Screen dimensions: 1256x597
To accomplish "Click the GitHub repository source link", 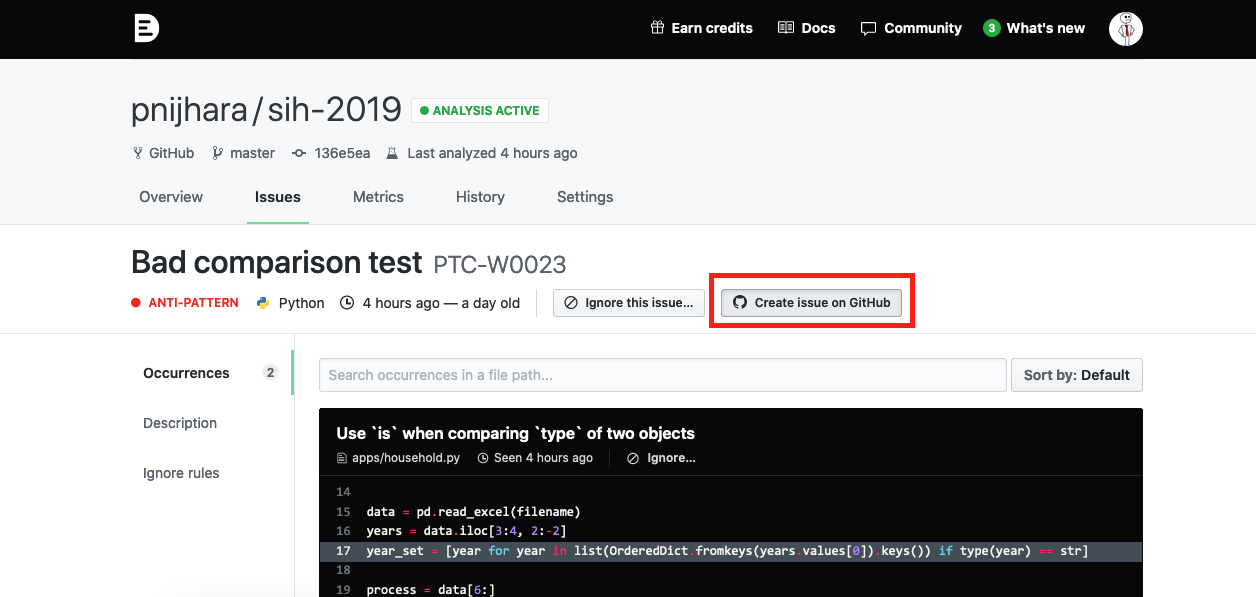I will coord(165,153).
